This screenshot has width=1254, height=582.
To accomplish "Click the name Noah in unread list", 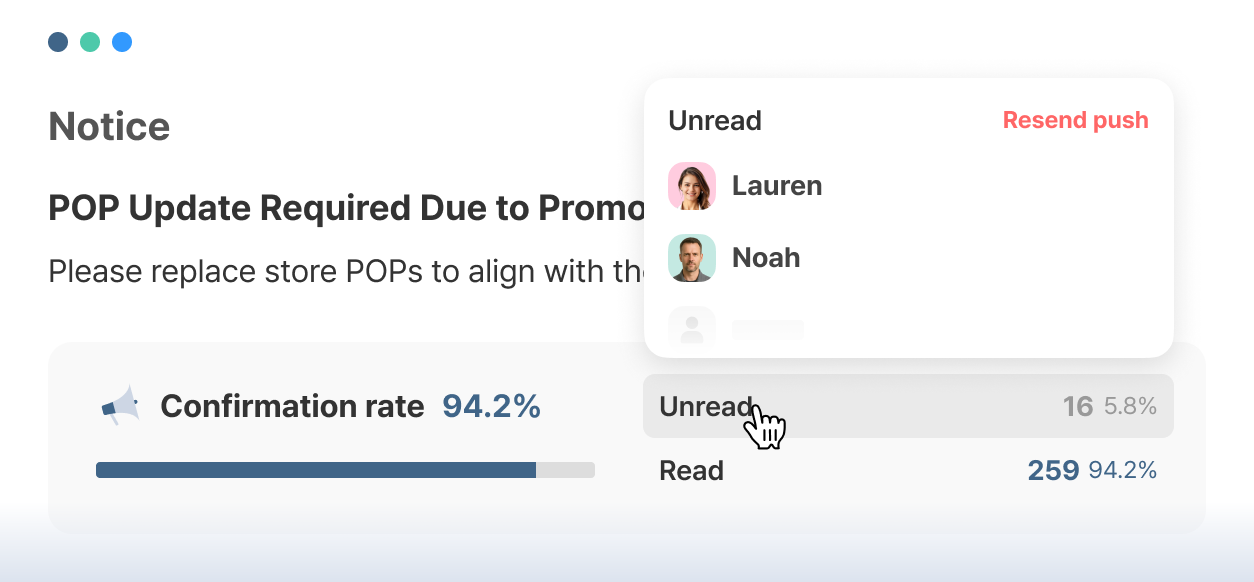I will click(x=766, y=258).
